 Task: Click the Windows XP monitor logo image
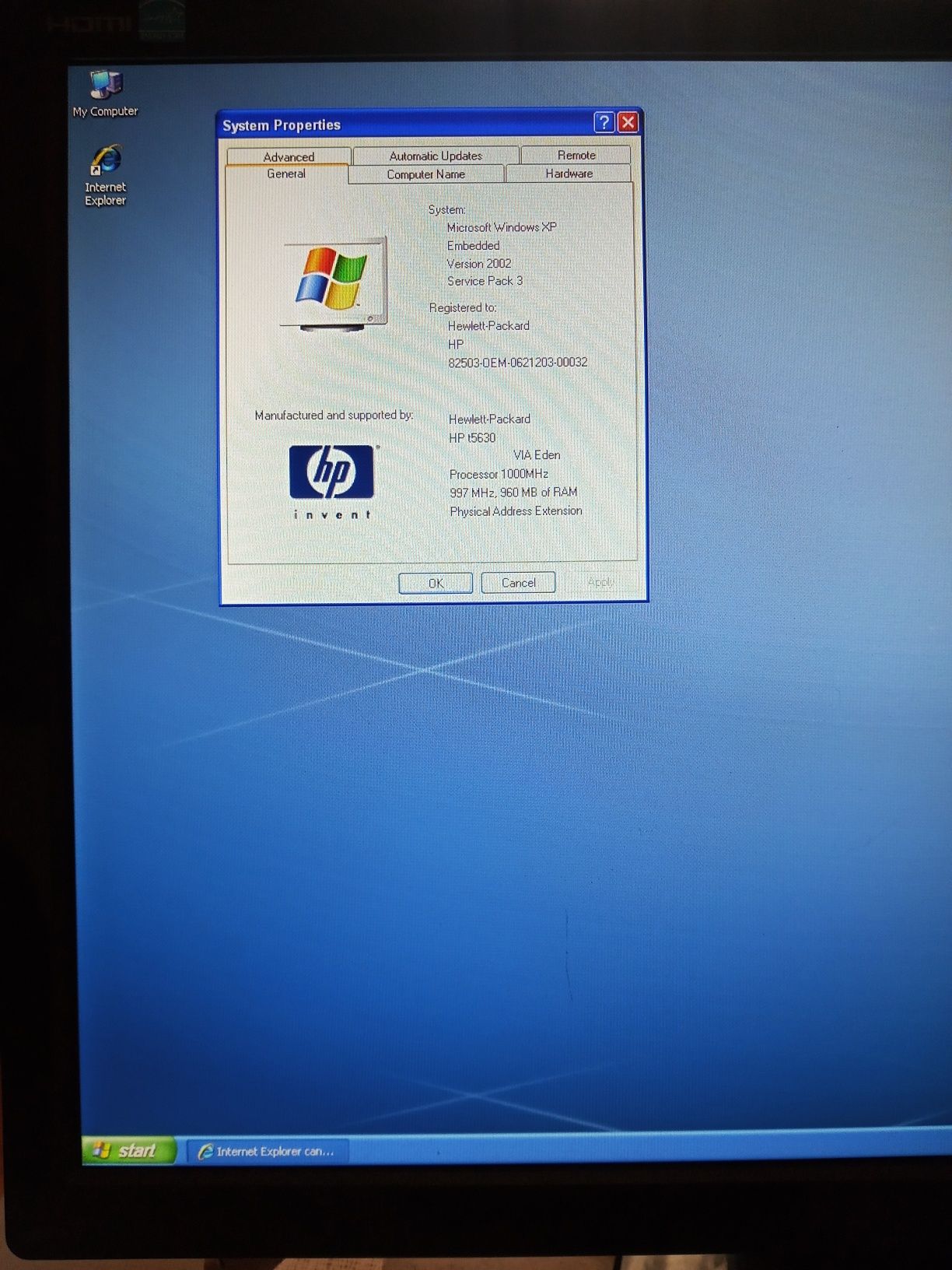pos(334,283)
